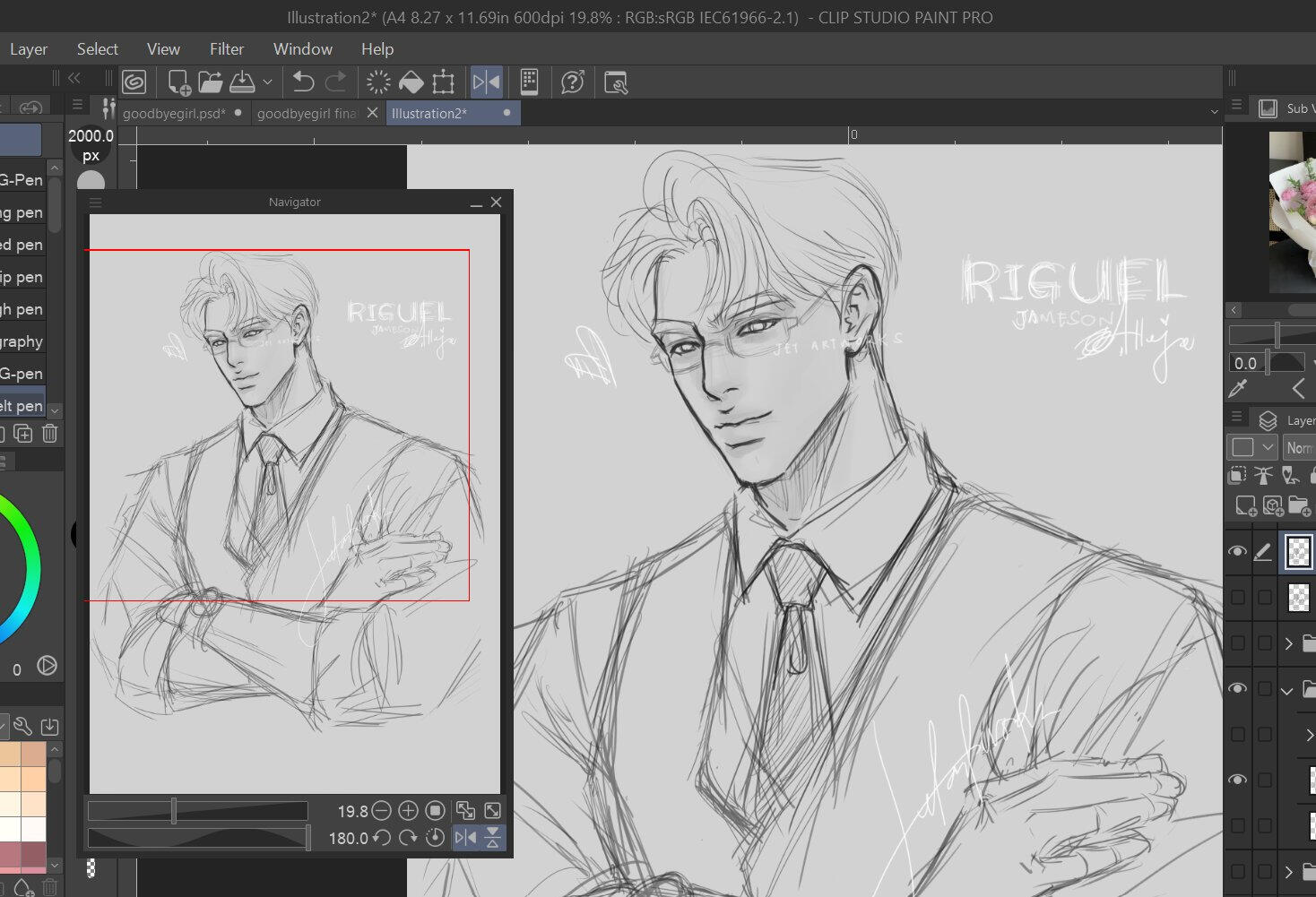Reset rotation in the Navigator
This screenshot has height=897, width=1316.
435,838
